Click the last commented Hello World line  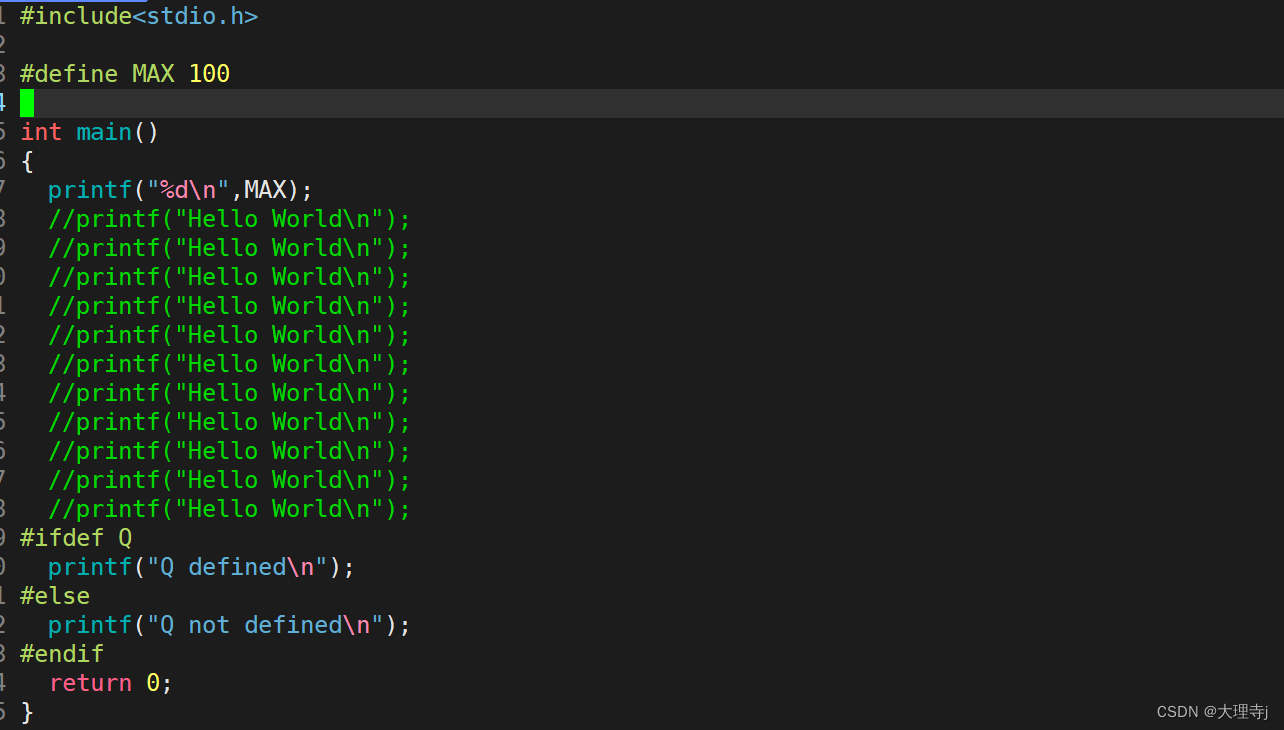(x=229, y=509)
